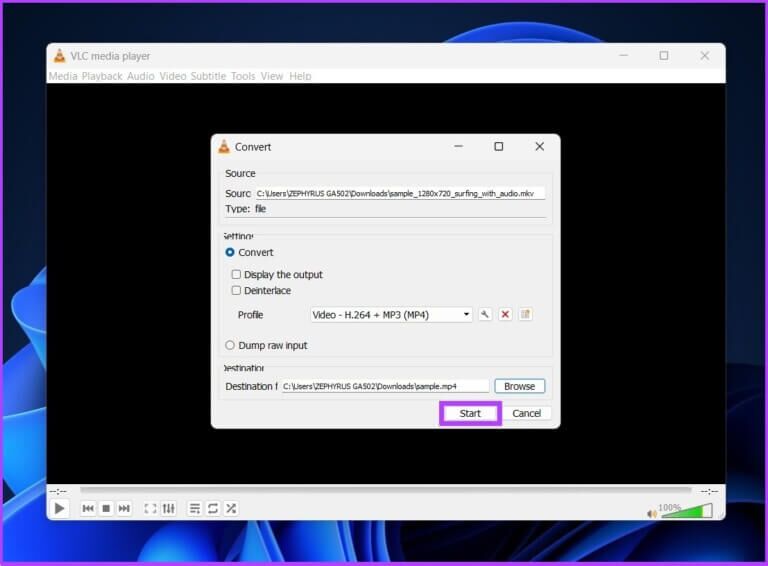
Task: Click the Browse button for destination
Action: coord(519,386)
